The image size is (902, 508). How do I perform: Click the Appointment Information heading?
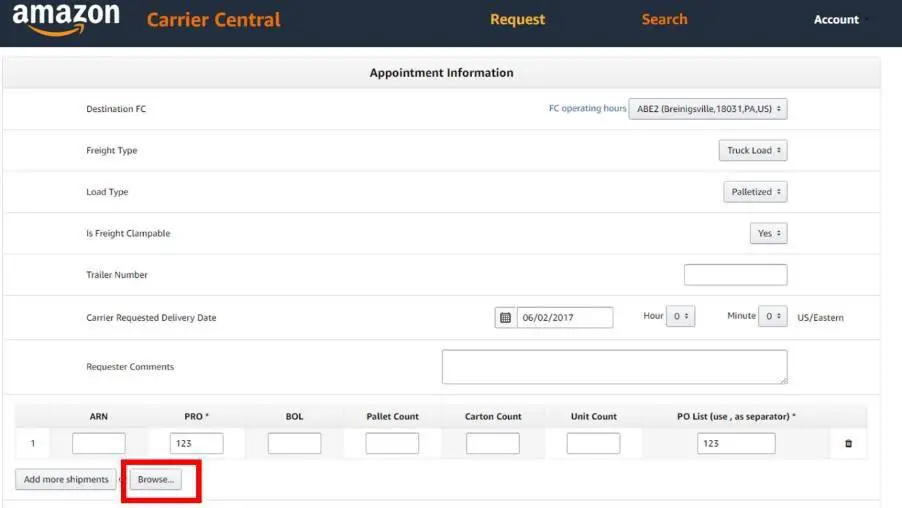441,72
